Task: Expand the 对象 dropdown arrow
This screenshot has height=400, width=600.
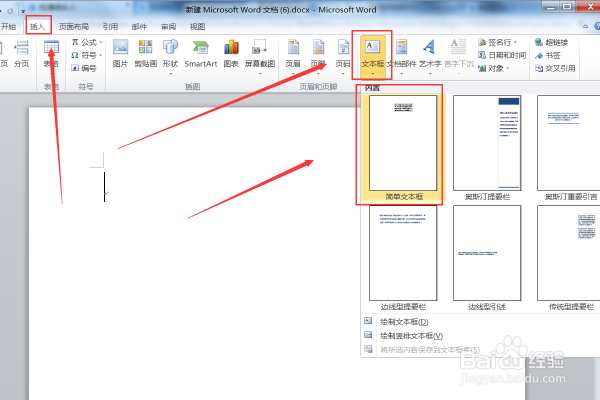Action: [x=508, y=69]
